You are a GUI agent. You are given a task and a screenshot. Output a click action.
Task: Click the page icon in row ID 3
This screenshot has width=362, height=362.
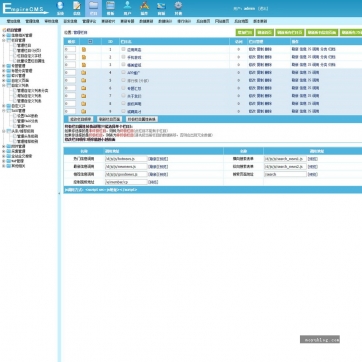tap(84, 65)
